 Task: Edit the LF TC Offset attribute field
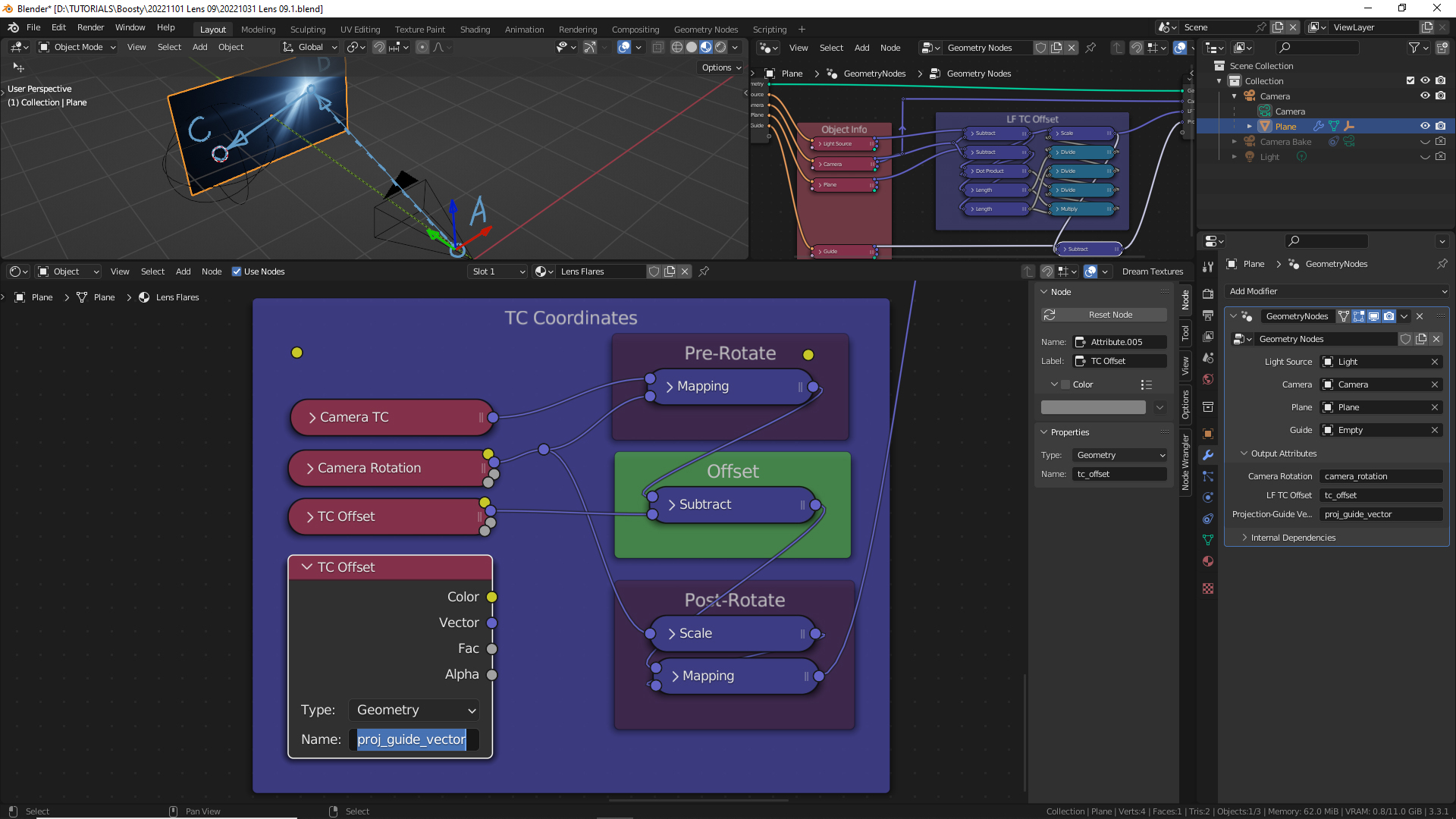1381,495
